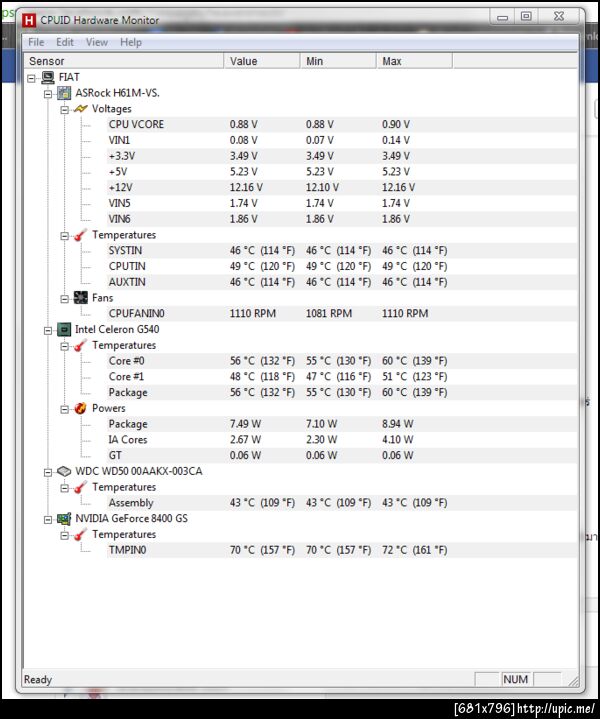Image resolution: width=600 pixels, height=719 pixels.
Task: Select the Package temperature row
Action: pyautogui.click(x=342, y=393)
